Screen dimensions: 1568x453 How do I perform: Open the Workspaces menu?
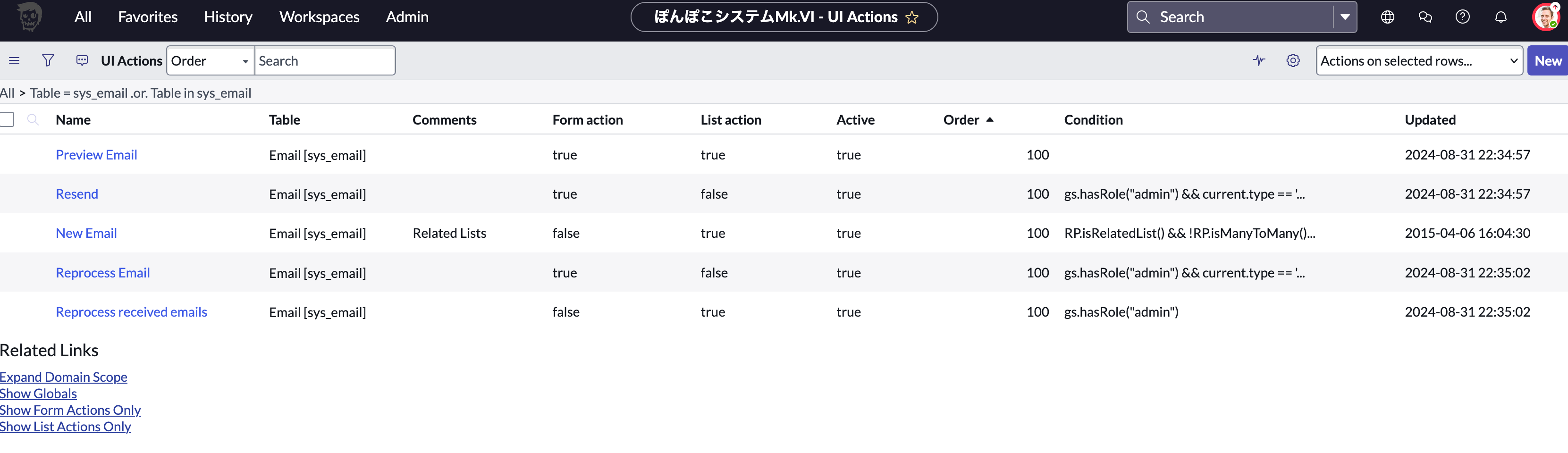pyautogui.click(x=319, y=17)
